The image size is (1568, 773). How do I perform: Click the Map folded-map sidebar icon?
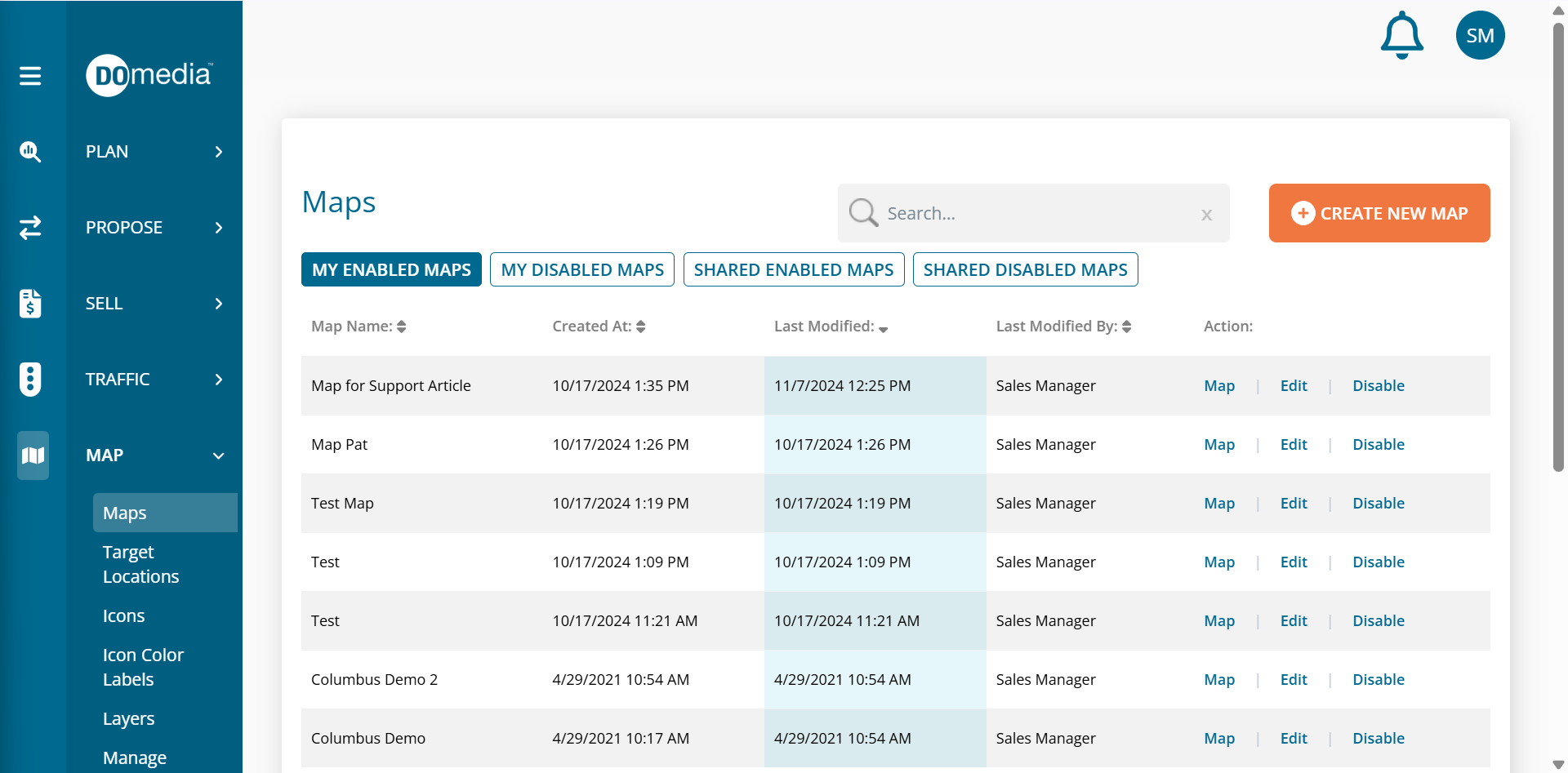[x=33, y=455]
